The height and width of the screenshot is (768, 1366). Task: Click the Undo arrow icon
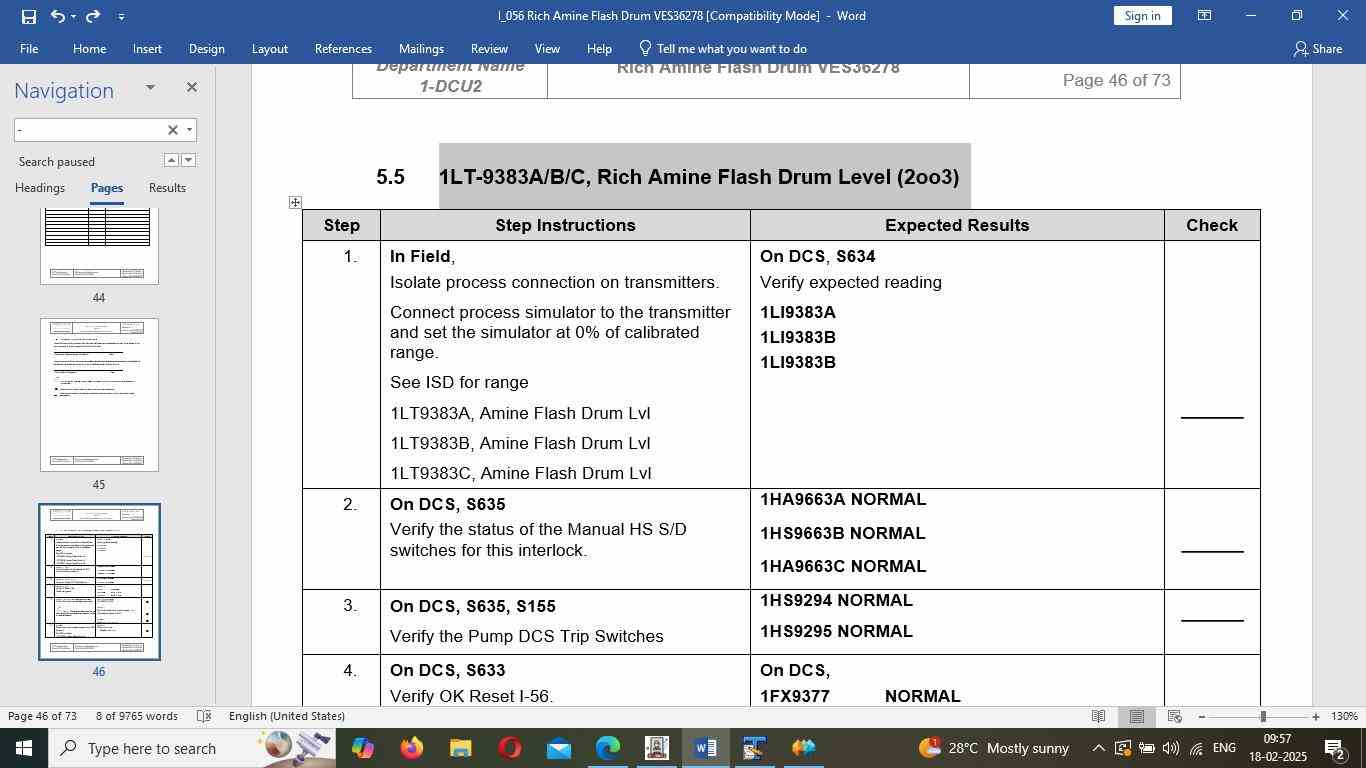pyautogui.click(x=58, y=16)
